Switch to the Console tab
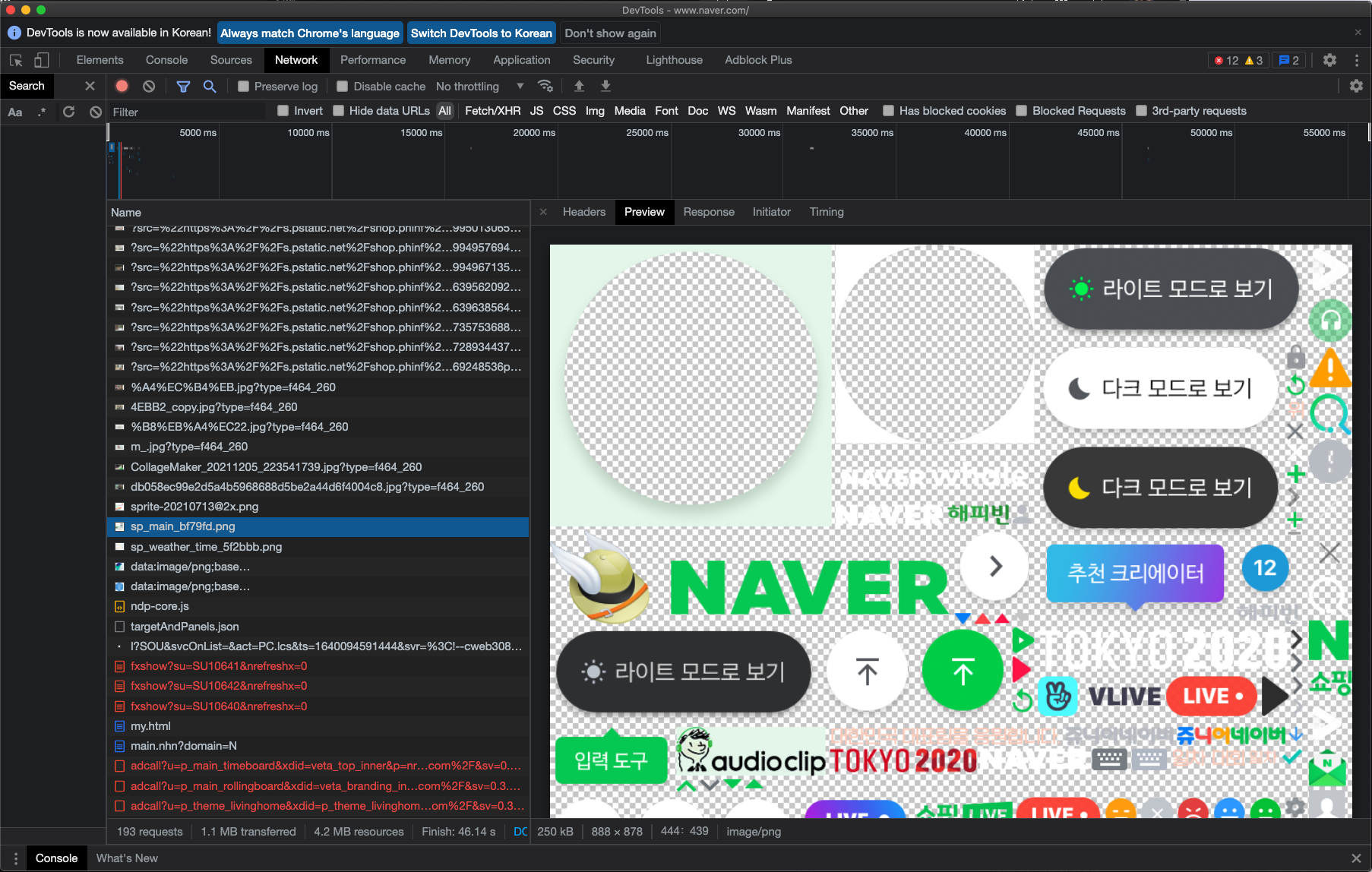 tap(166, 60)
